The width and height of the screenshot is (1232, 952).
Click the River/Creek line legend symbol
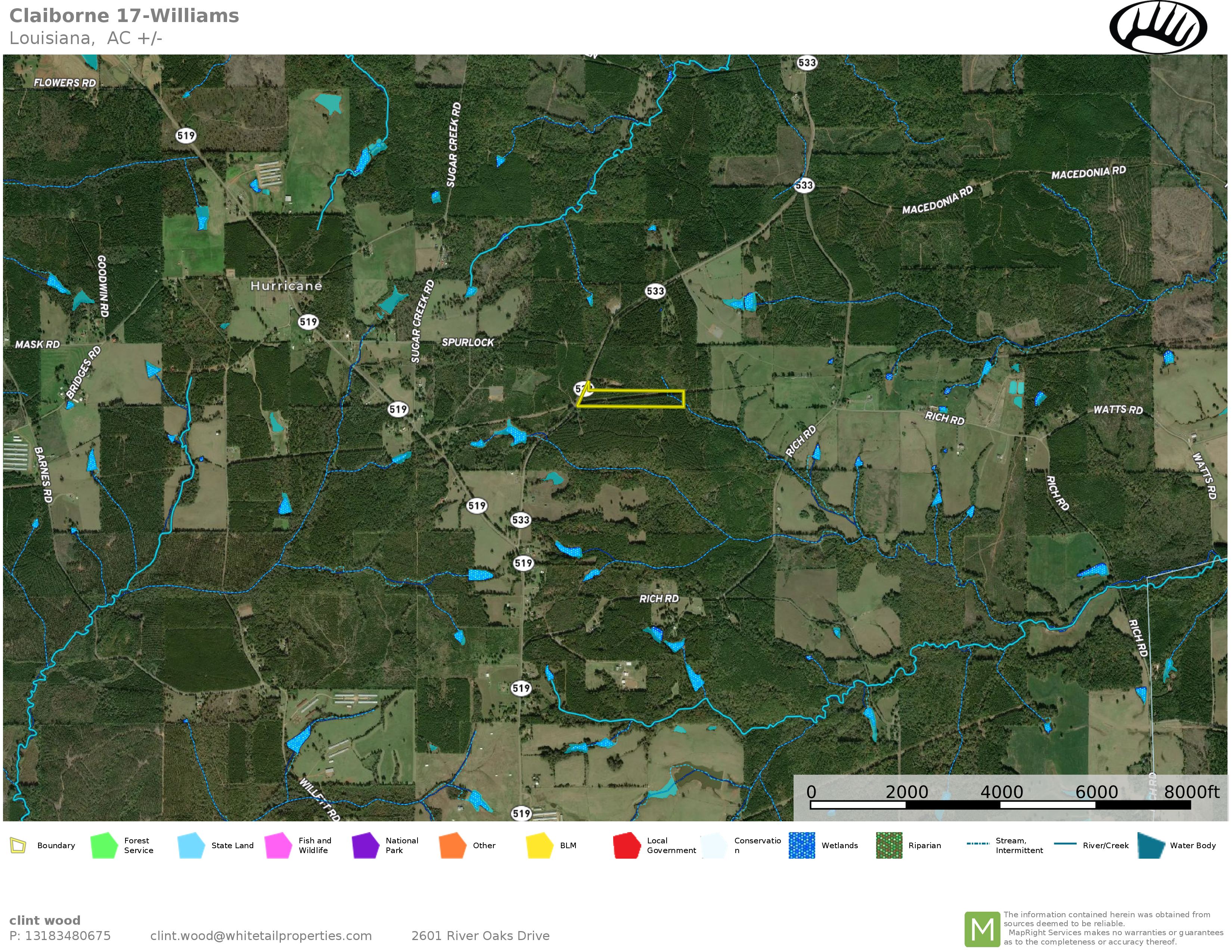[x=1065, y=844]
